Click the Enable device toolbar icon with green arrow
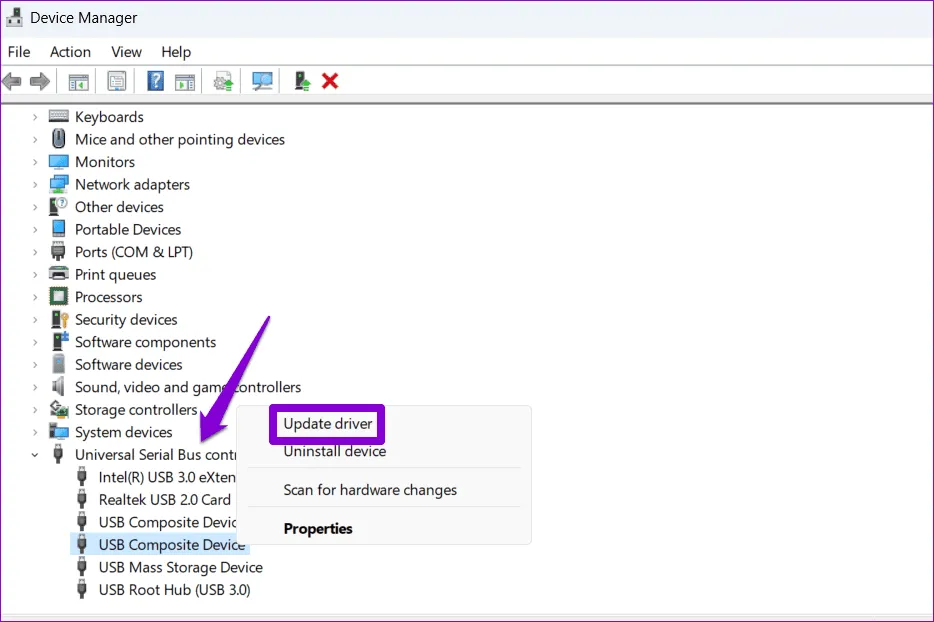The image size is (934, 622). 302,81
